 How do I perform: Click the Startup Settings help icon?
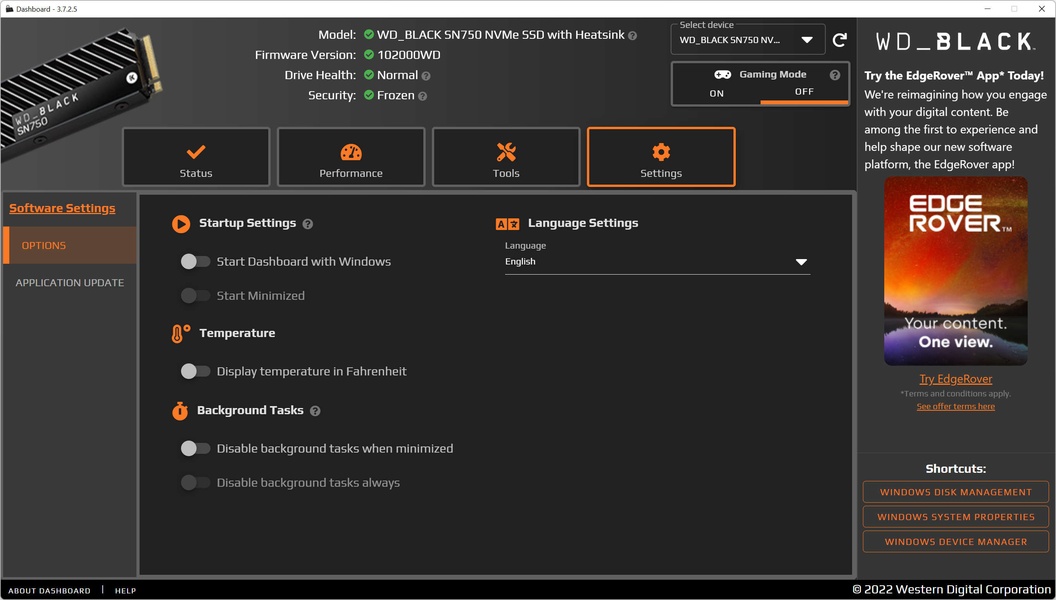coord(308,224)
